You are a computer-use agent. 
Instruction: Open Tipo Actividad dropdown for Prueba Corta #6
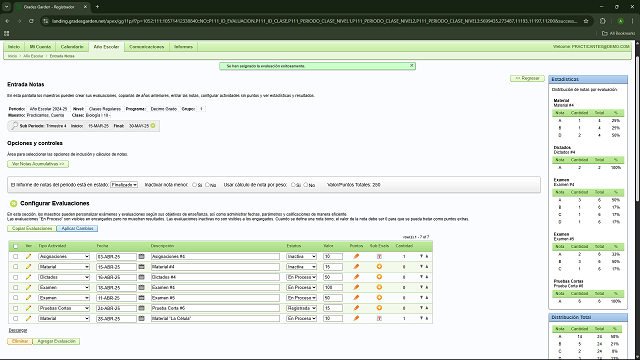coord(64,308)
